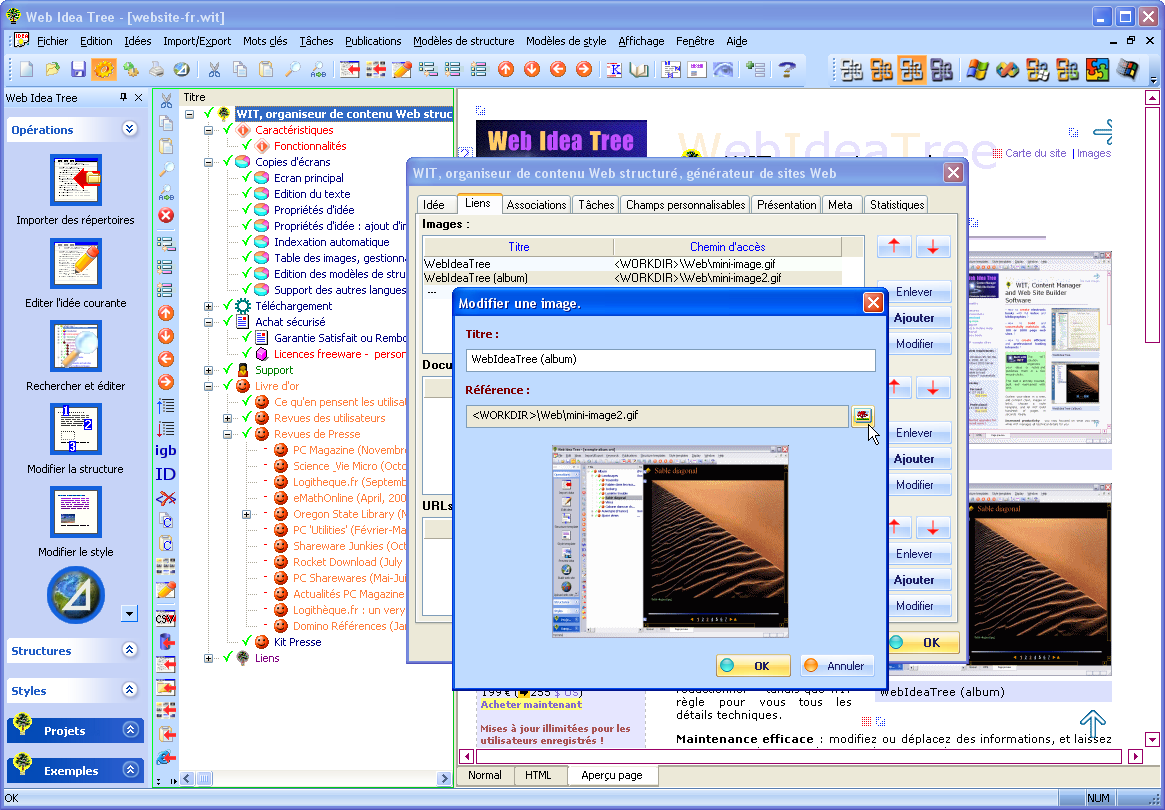Click the scissors Cut icon in main toolbar
The width and height of the screenshot is (1165, 810).
tap(214, 69)
